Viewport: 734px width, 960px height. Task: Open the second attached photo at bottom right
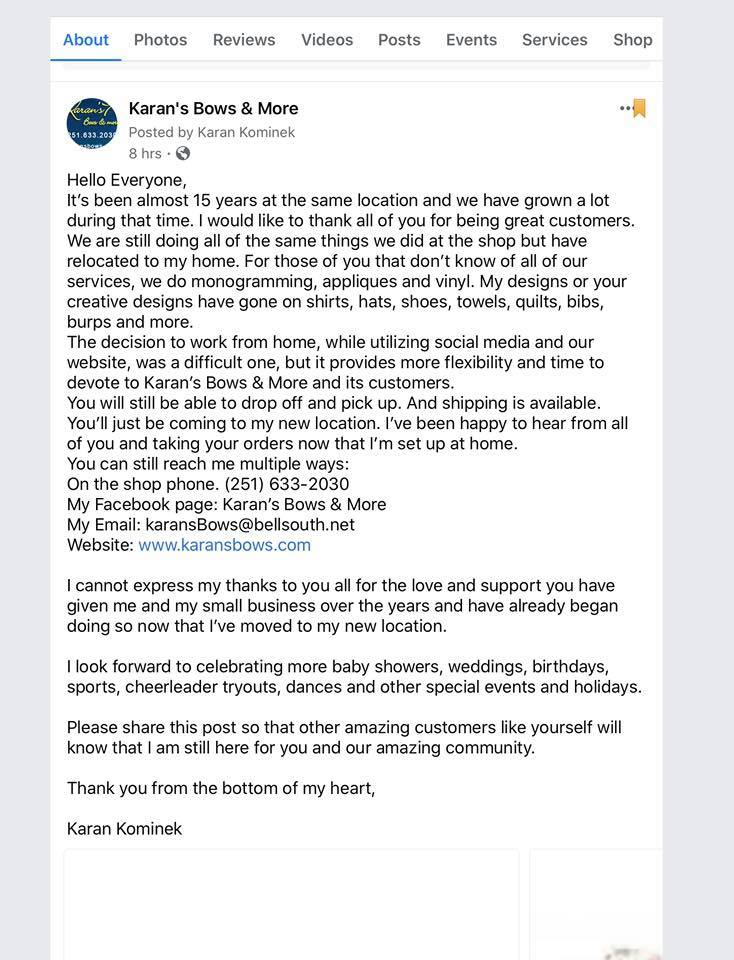596,905
